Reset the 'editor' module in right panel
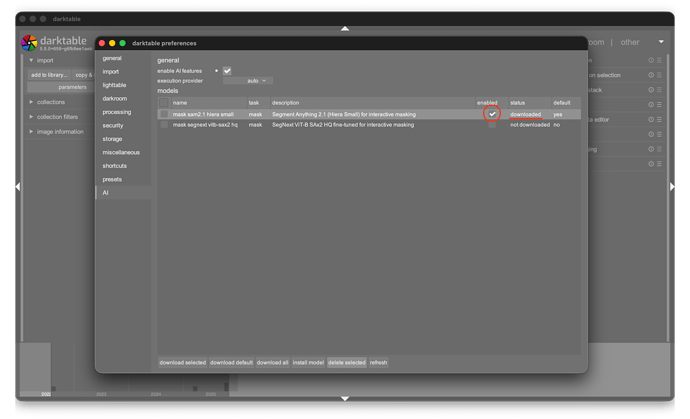 tap(651, 119)
